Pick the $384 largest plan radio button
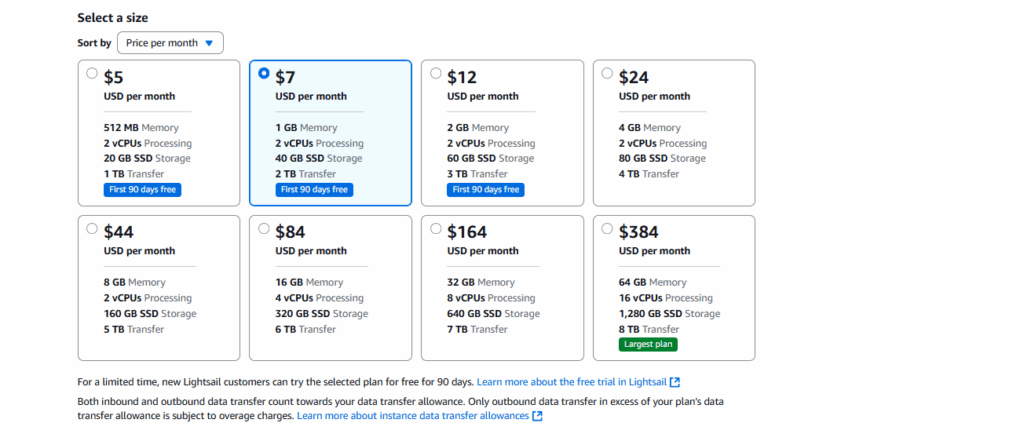 (607, 228)
